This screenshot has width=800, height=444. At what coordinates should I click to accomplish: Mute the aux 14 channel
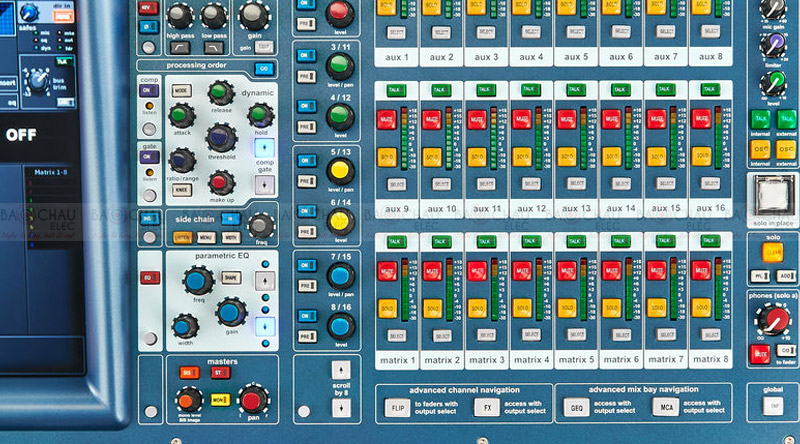point(611,119)
